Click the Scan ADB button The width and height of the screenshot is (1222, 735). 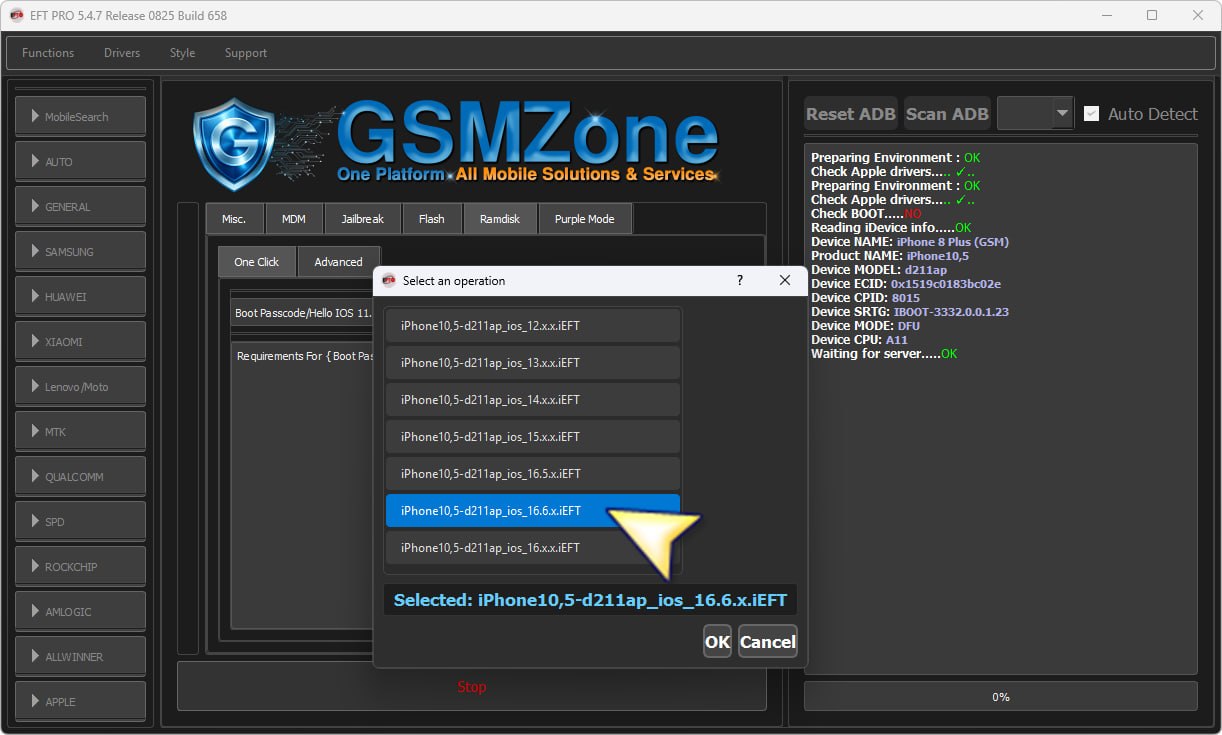(x=947, y=114)
